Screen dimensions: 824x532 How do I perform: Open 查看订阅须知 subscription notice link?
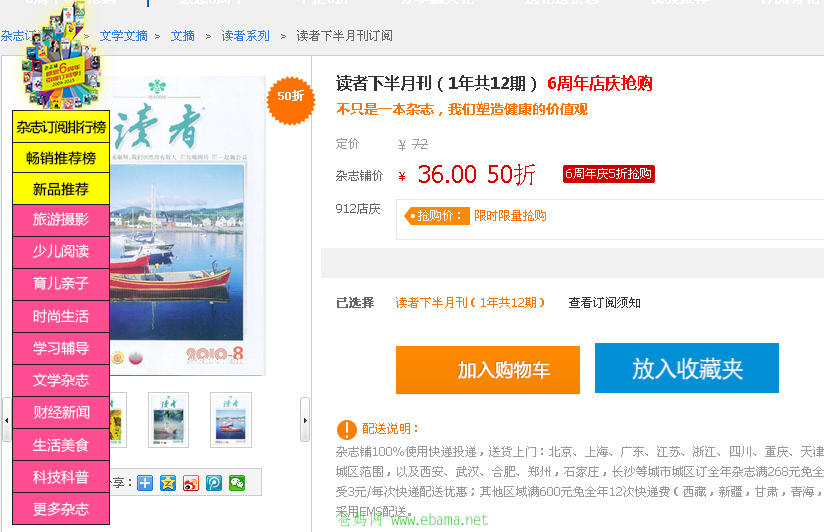point(604,303)
